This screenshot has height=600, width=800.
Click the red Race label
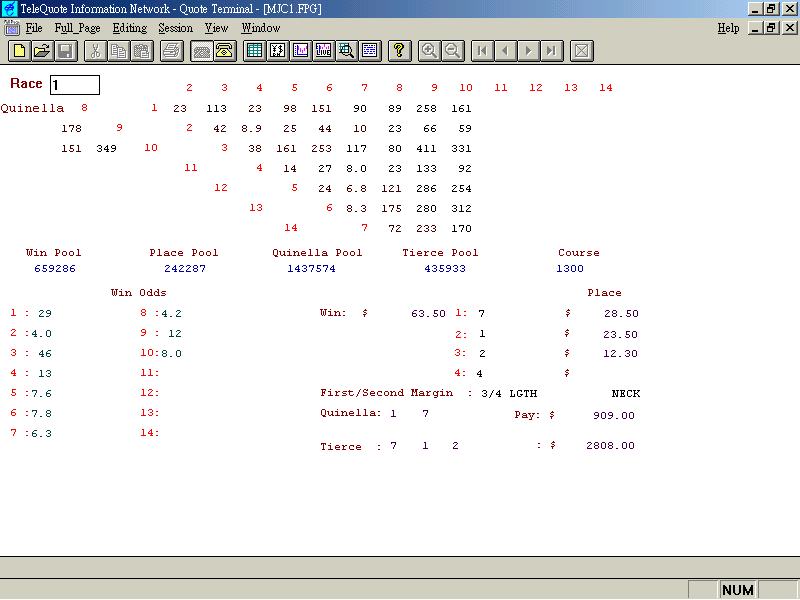tap(26, 83)
